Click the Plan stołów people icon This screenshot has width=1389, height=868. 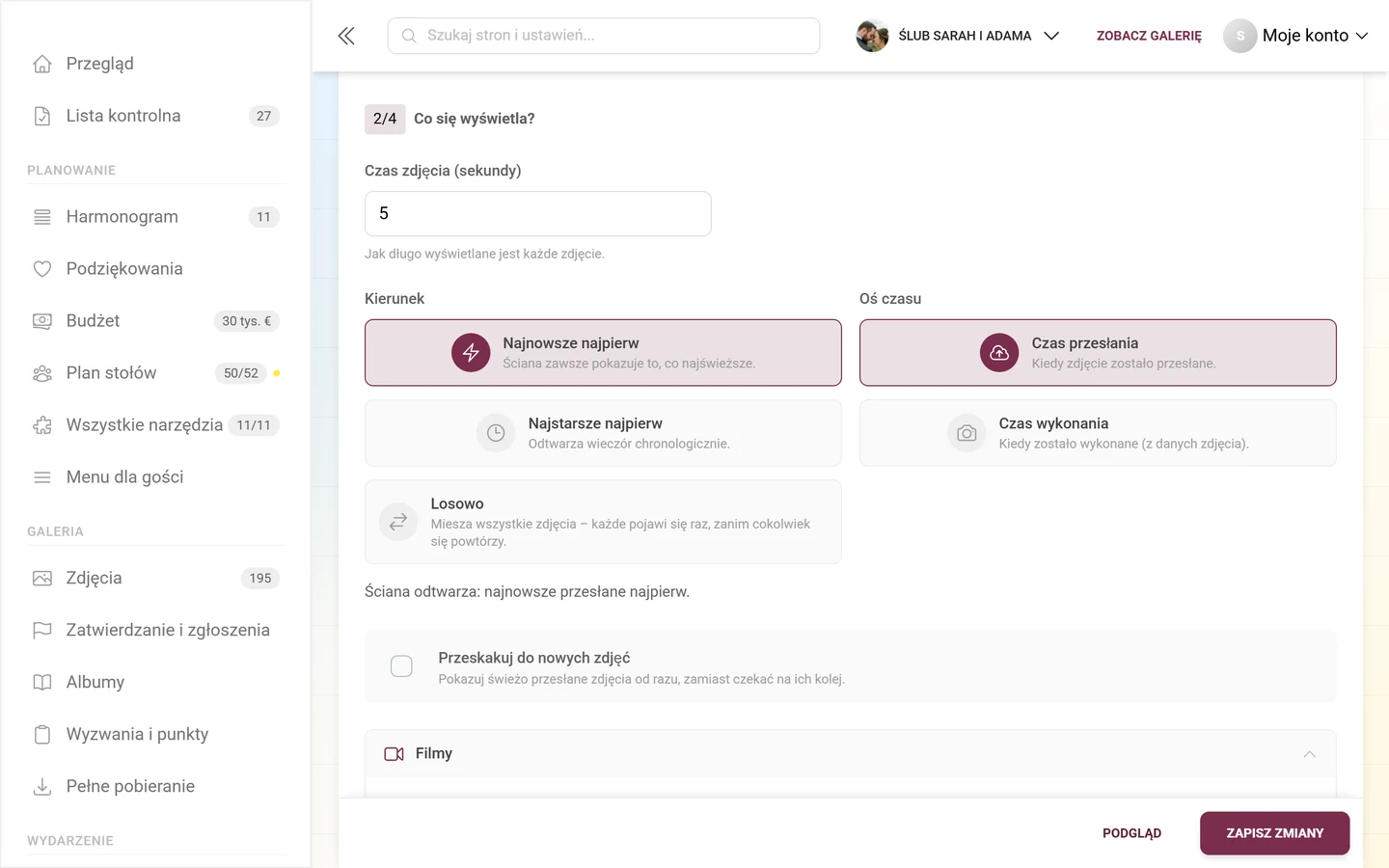[42, 373]
